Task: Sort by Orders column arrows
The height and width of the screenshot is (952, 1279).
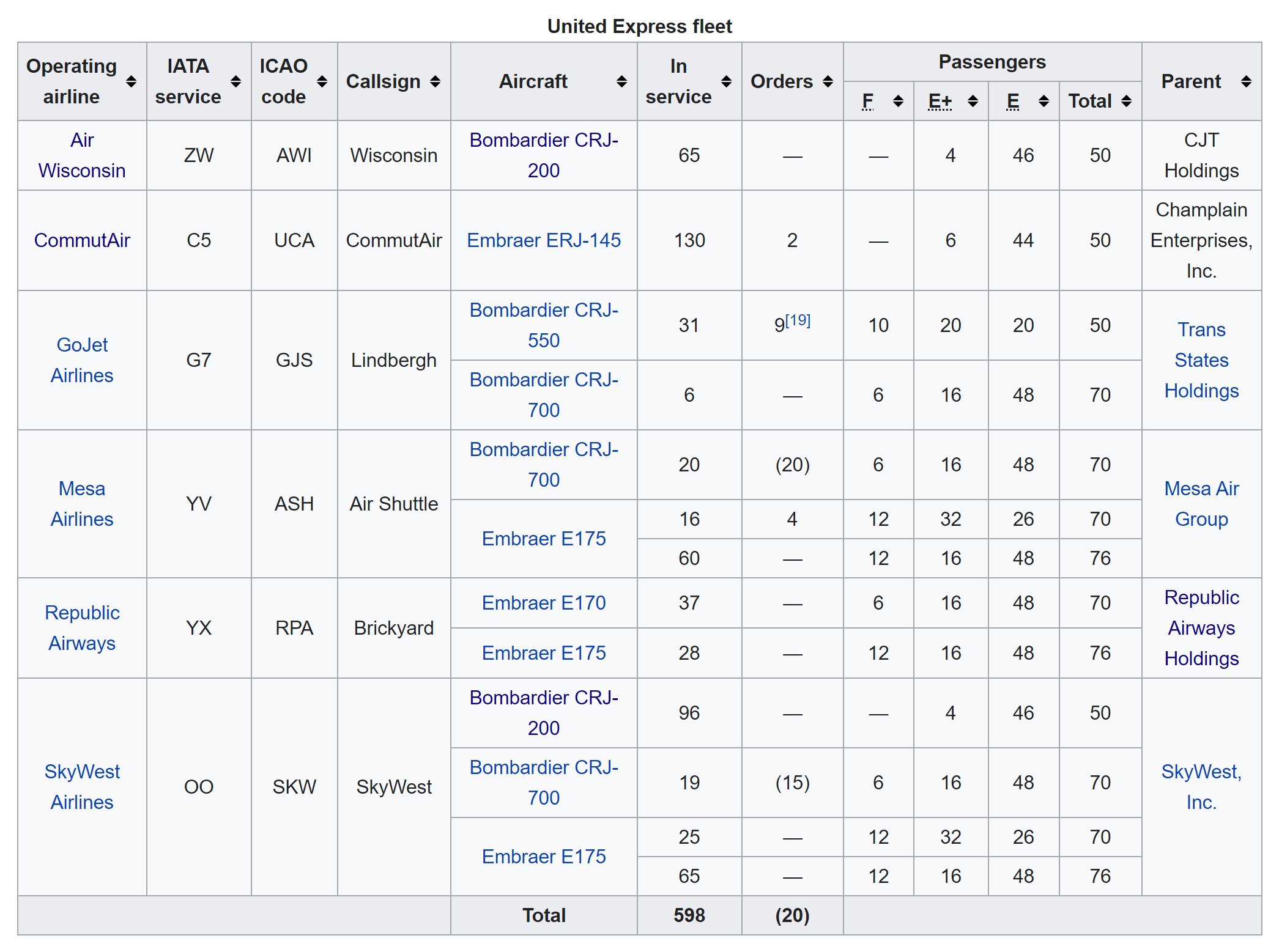Action: (828, 82)
